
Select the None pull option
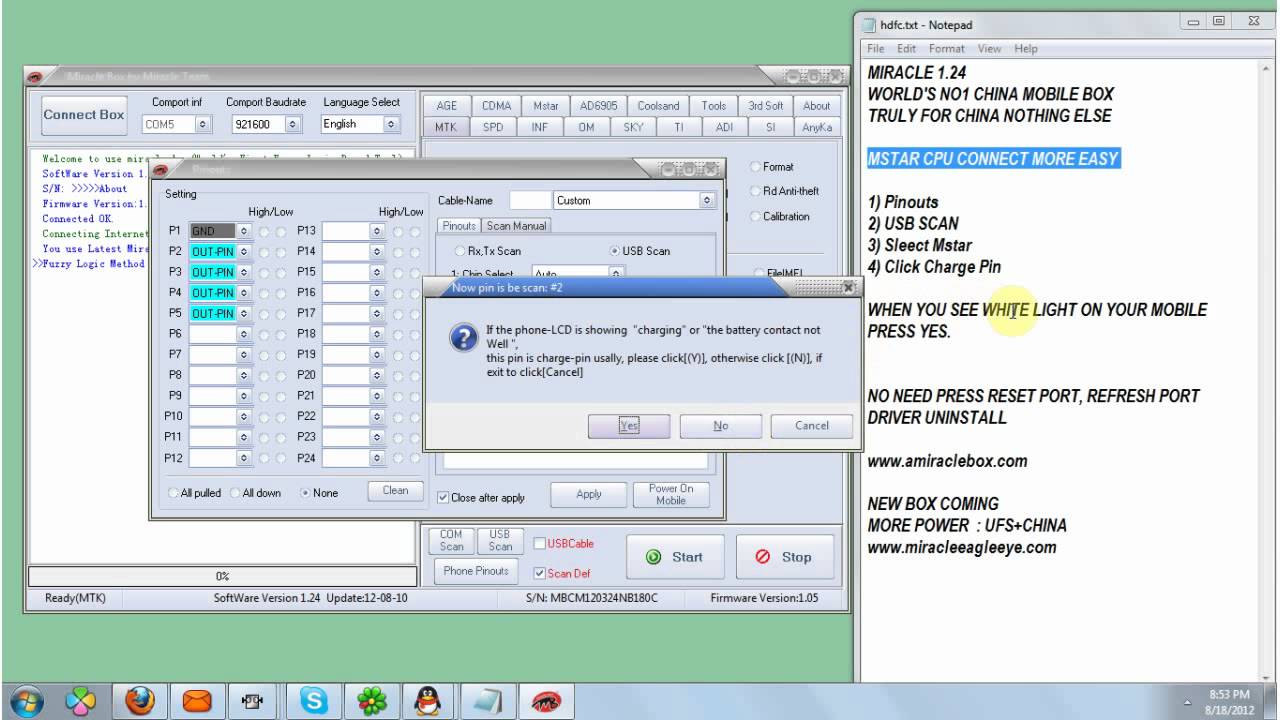(x=320, y=493)
